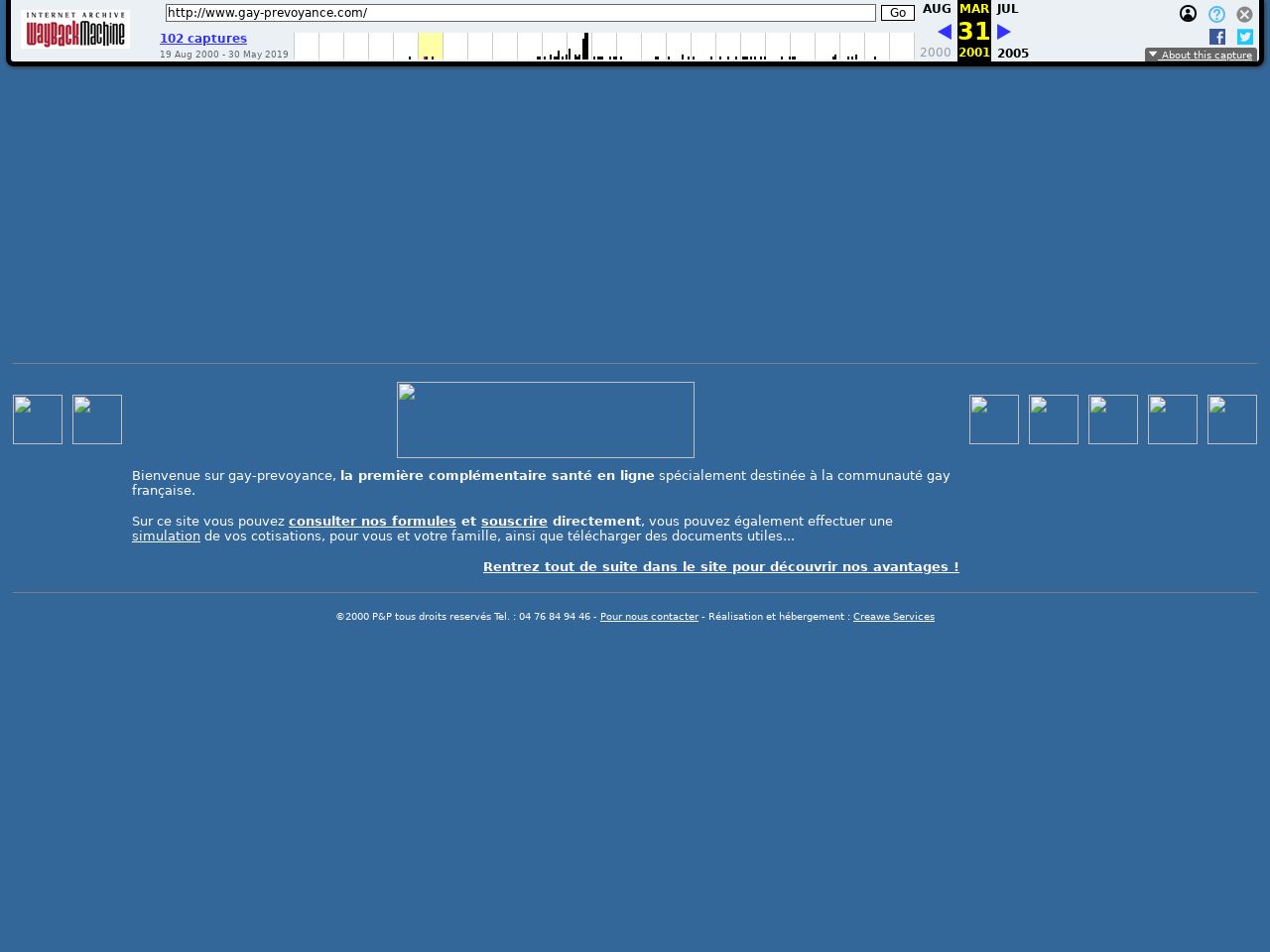Open the 'consulter nos formules' link

point(372,521)
